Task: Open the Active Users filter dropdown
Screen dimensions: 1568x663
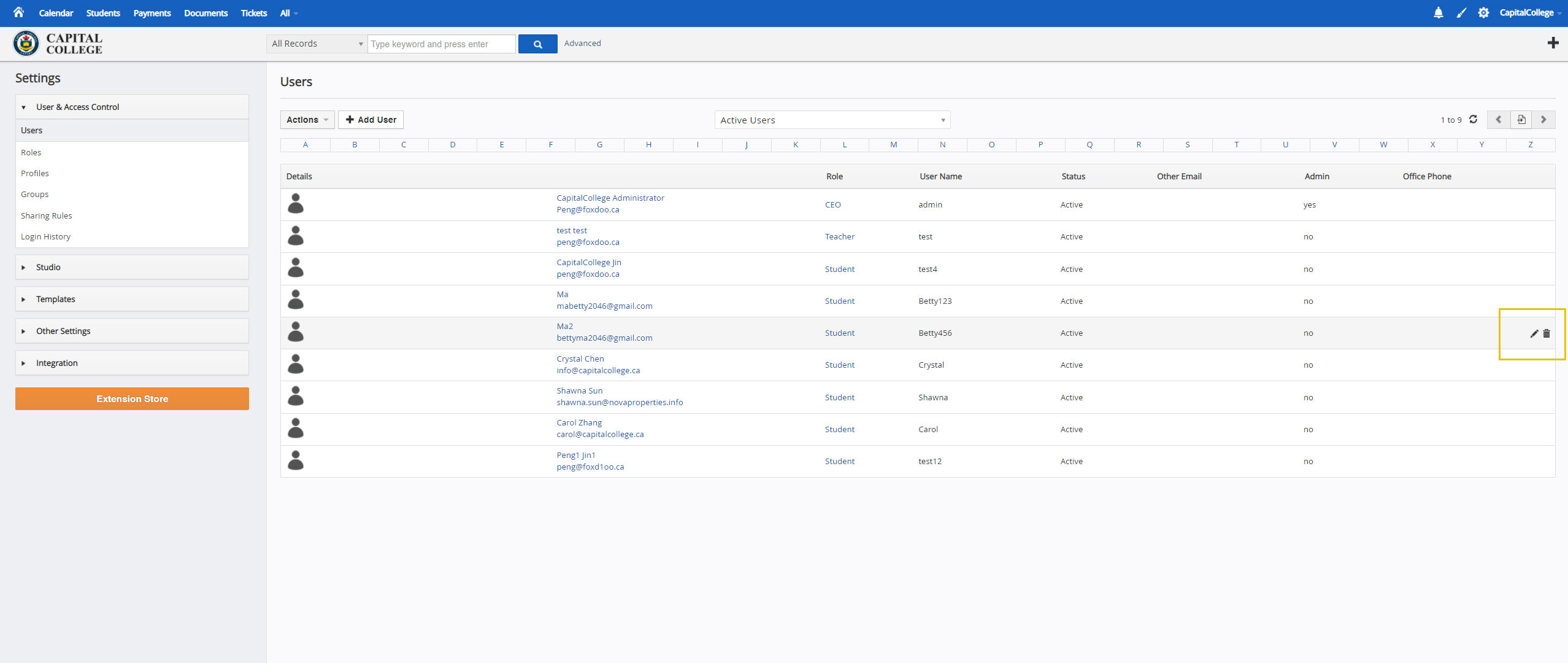Action: point(832,120)
